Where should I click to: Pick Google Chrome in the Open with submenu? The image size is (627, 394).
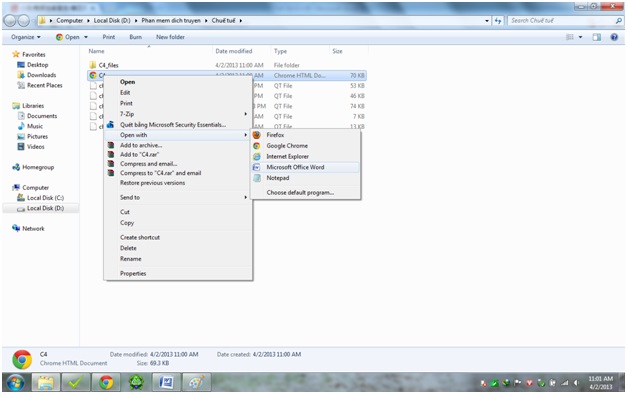pyautogui.click(x=305, y=146)
